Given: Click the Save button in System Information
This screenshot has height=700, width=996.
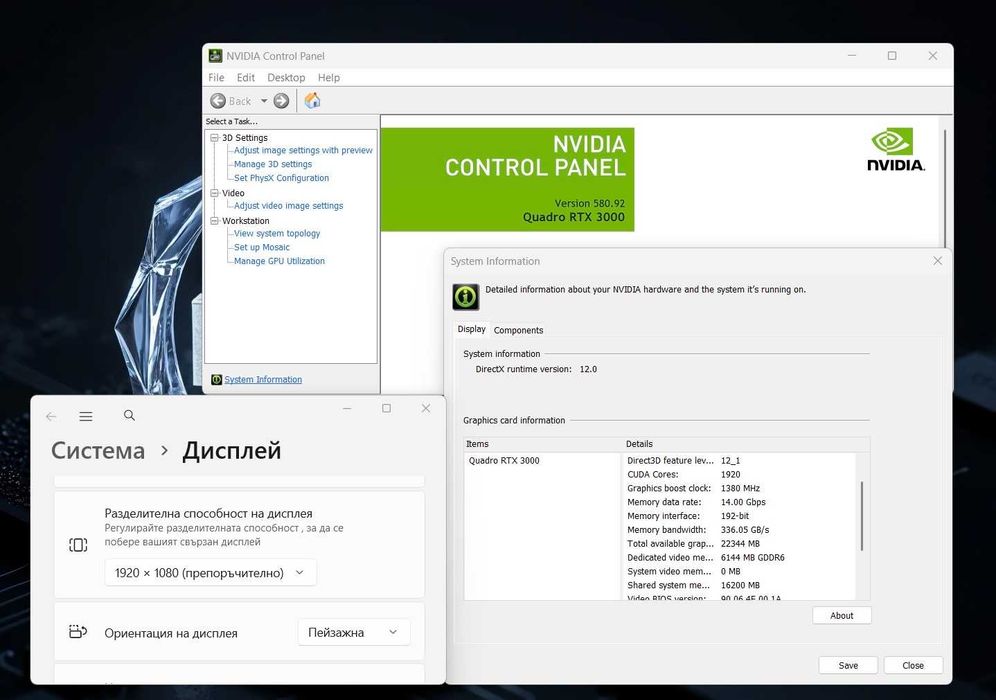Looking at the screenshot, I should (848, 665).
